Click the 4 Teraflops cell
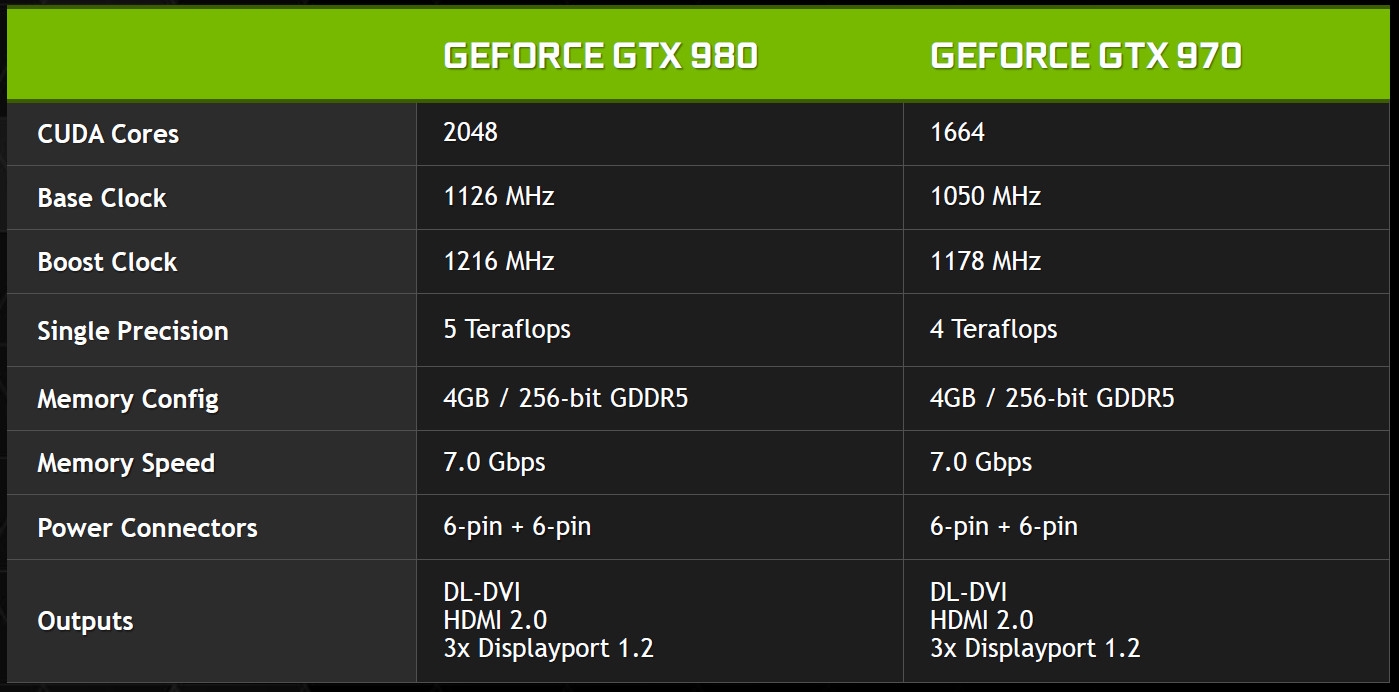This screenshot has width=1399, height=692. 993,329
